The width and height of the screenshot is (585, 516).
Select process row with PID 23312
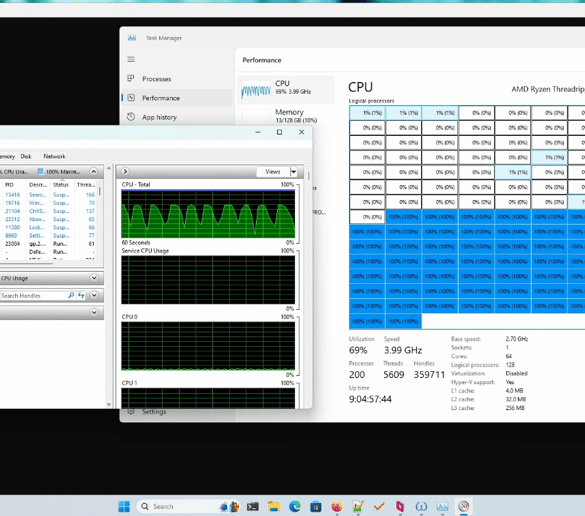(49, 219)
